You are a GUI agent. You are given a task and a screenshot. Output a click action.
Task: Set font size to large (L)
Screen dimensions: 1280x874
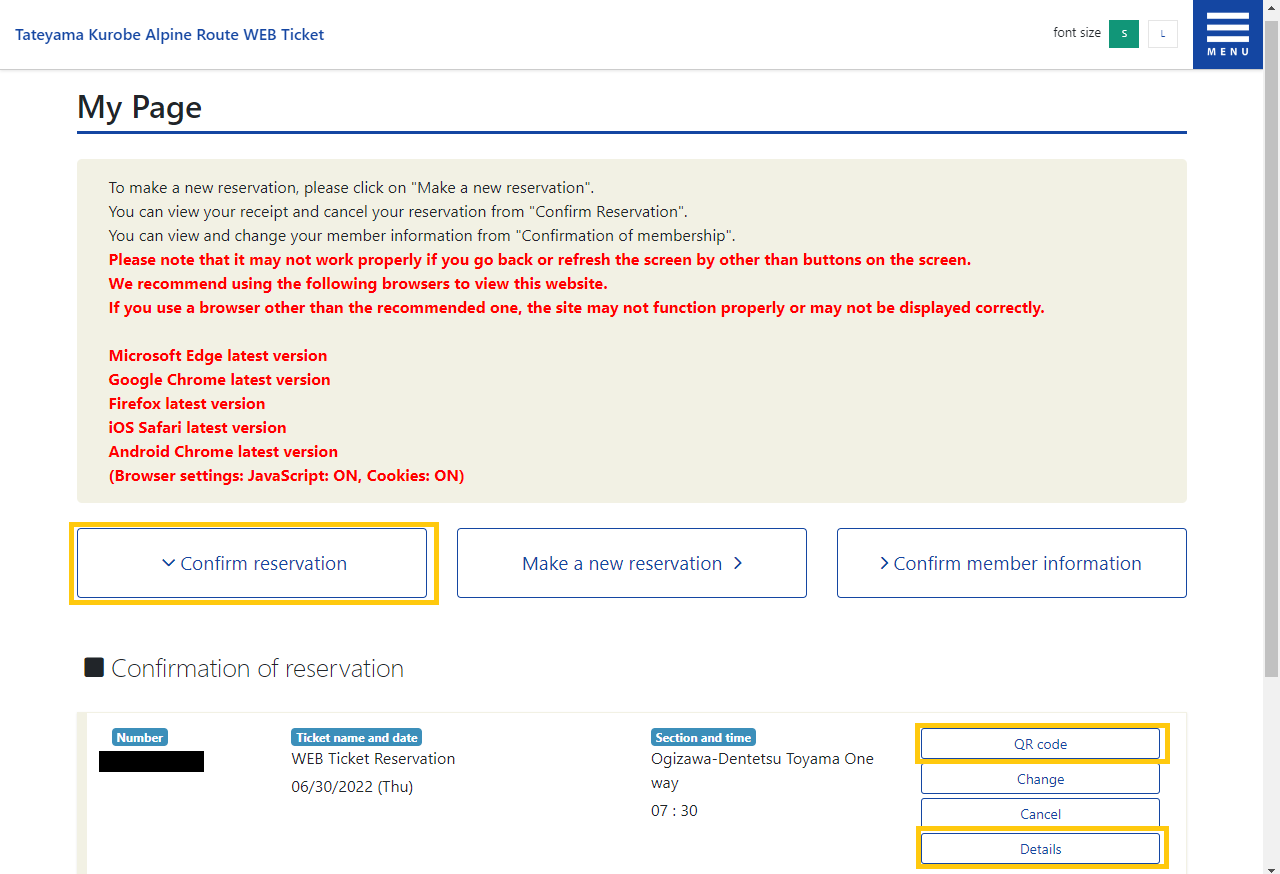pos(1162,34)
